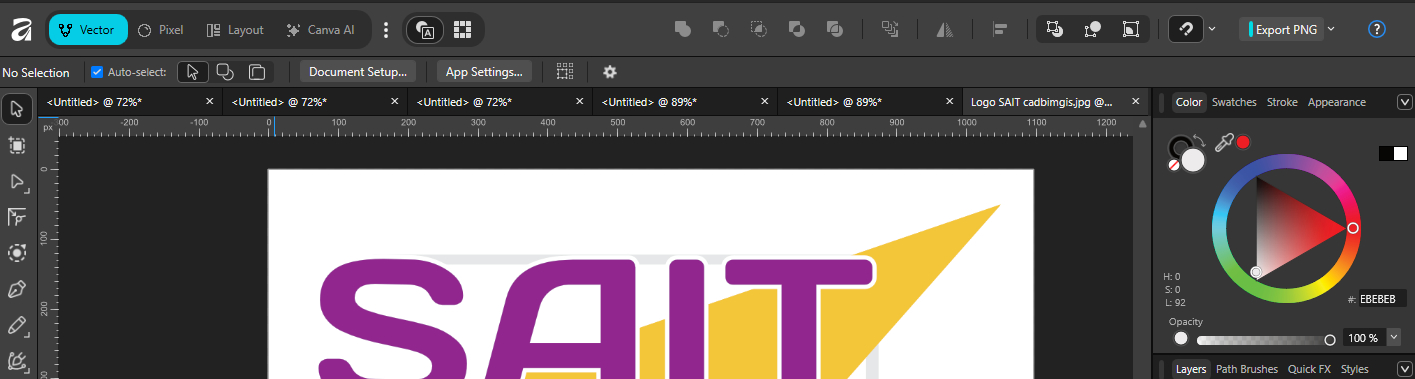Open the snapping options dropdown arrow
The image size is (1415, 379).
click(1213, 30)
